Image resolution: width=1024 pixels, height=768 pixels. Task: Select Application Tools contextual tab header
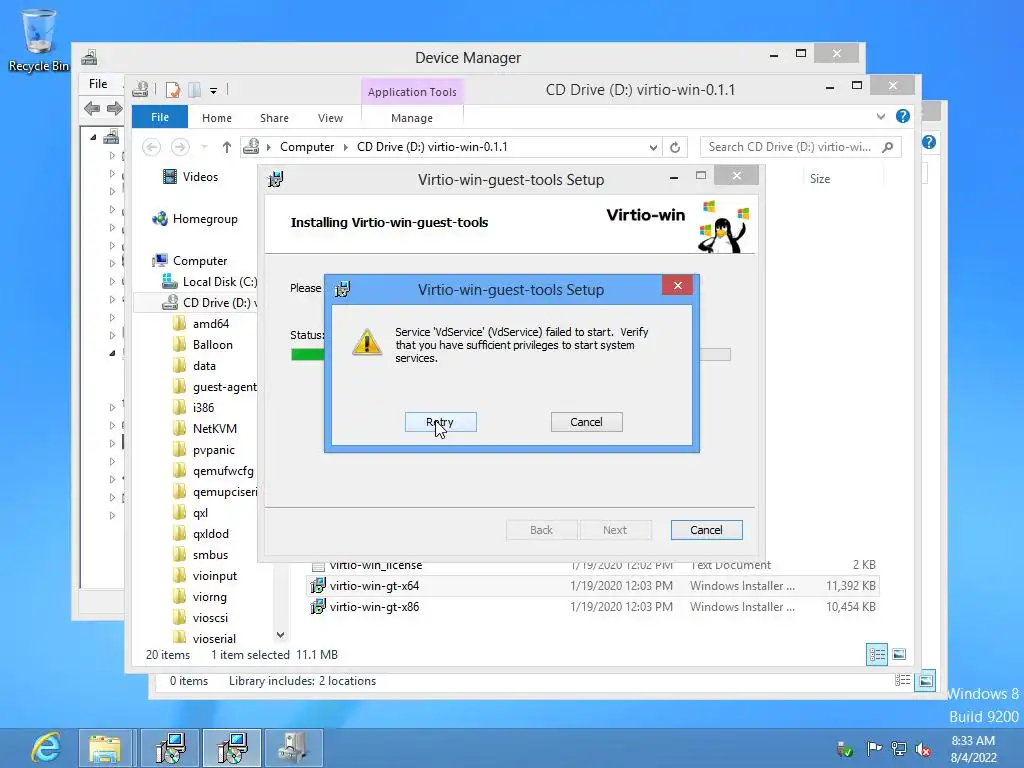(412, 91)
